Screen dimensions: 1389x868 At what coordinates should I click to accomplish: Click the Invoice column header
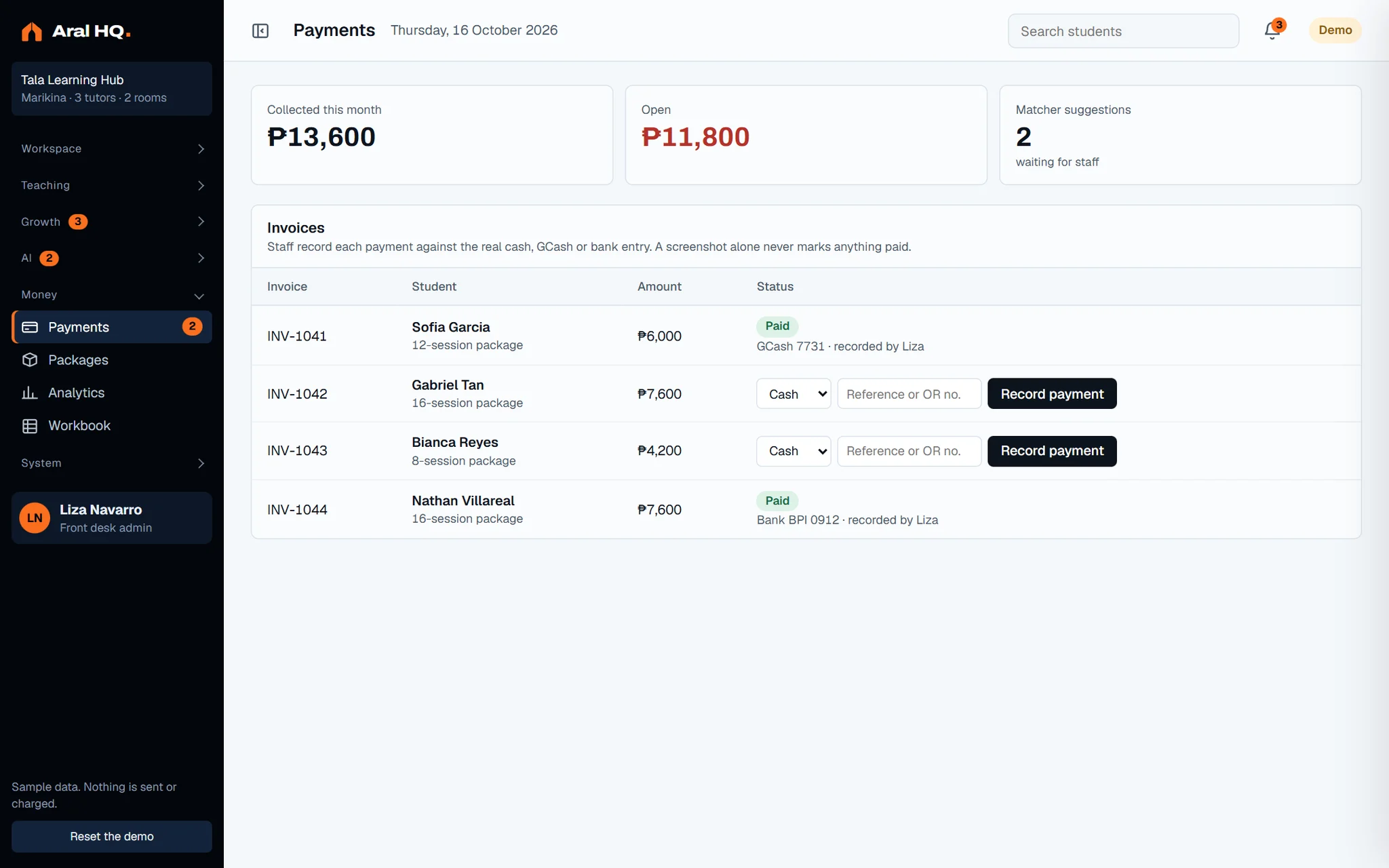point(287,287)
